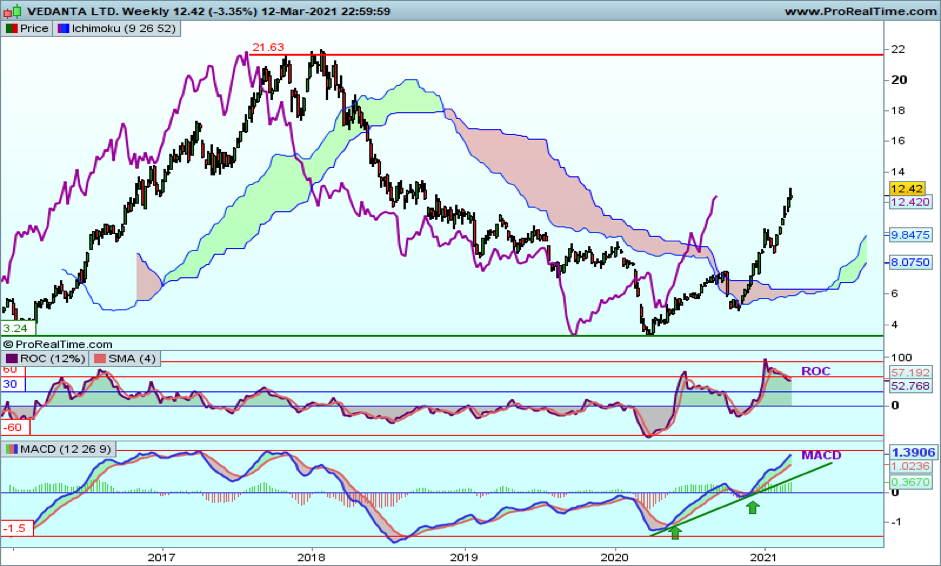Click the 20 price axis value

point(899,80)
